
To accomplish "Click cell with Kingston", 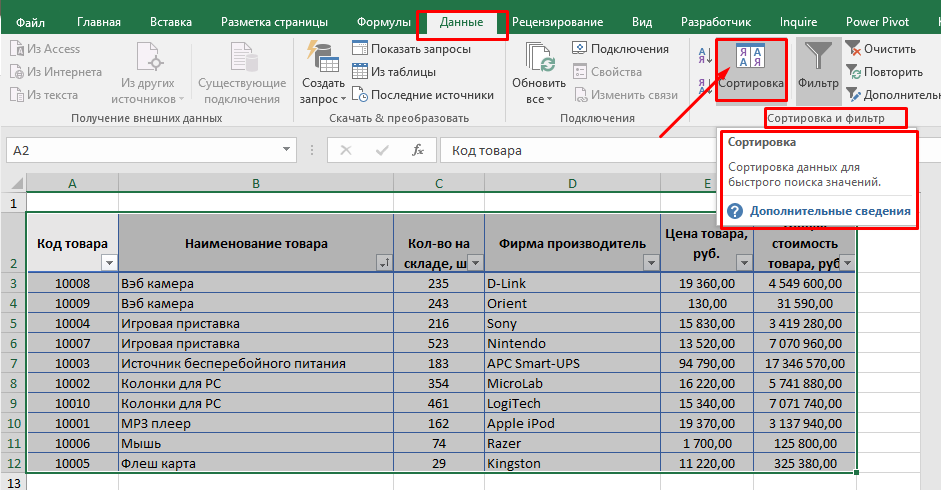I will [x=572, y=464].
